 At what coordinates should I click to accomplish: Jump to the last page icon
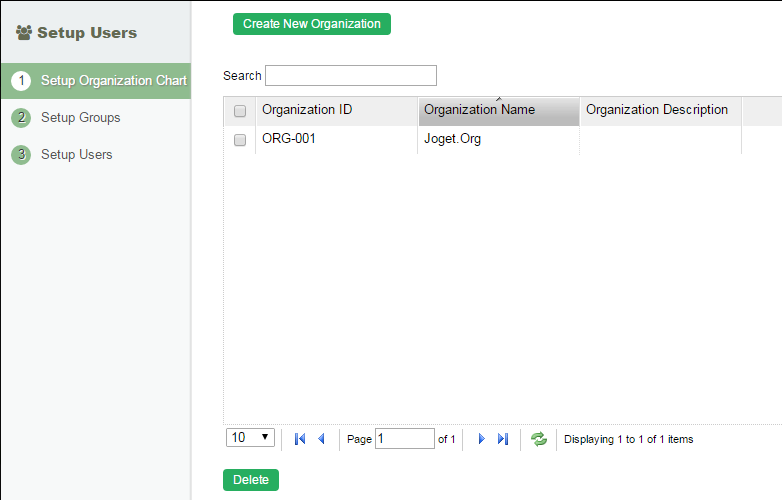[x=503, y=439]
